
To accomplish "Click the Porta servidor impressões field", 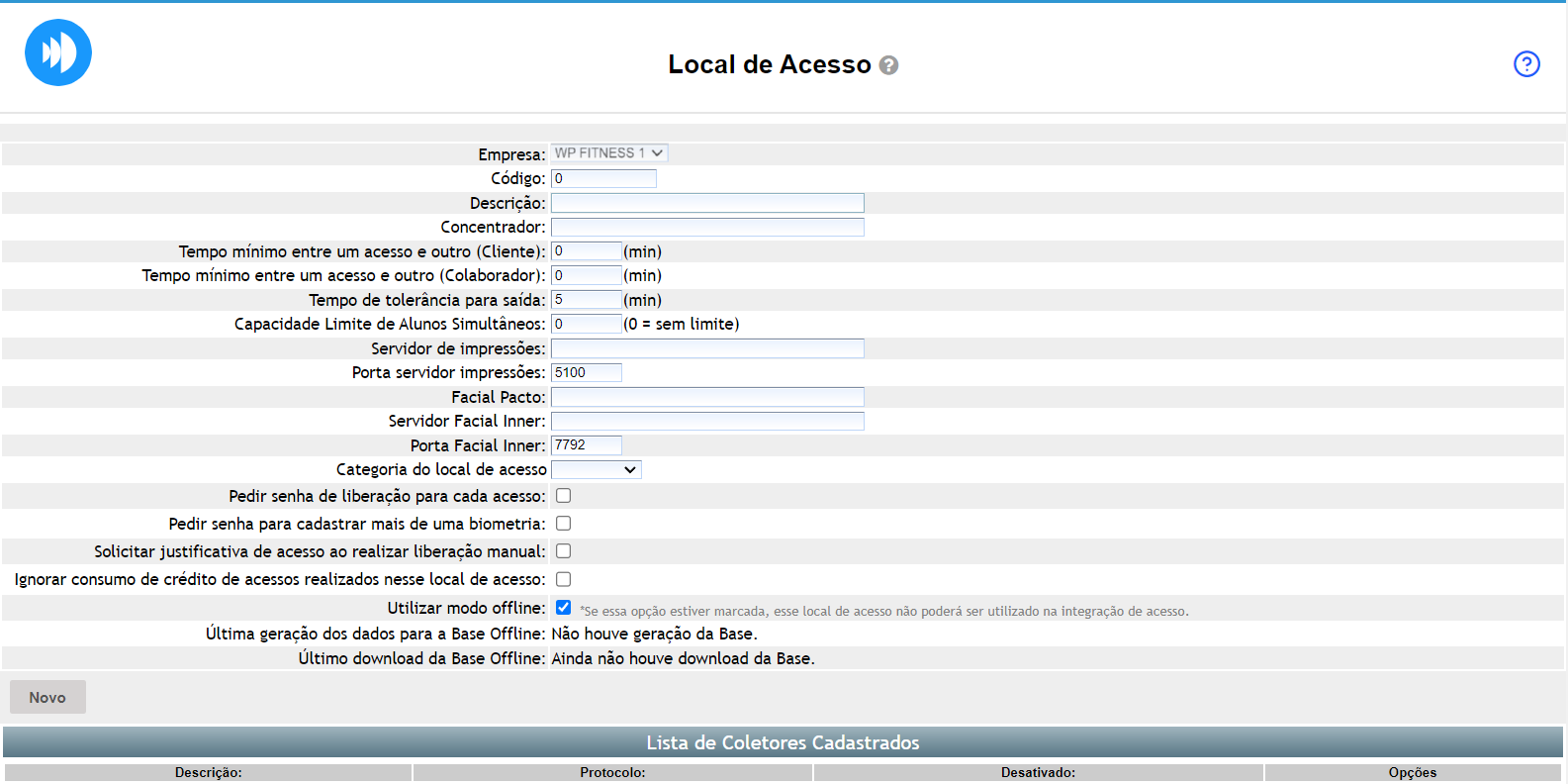I will (x=586, y=373).
